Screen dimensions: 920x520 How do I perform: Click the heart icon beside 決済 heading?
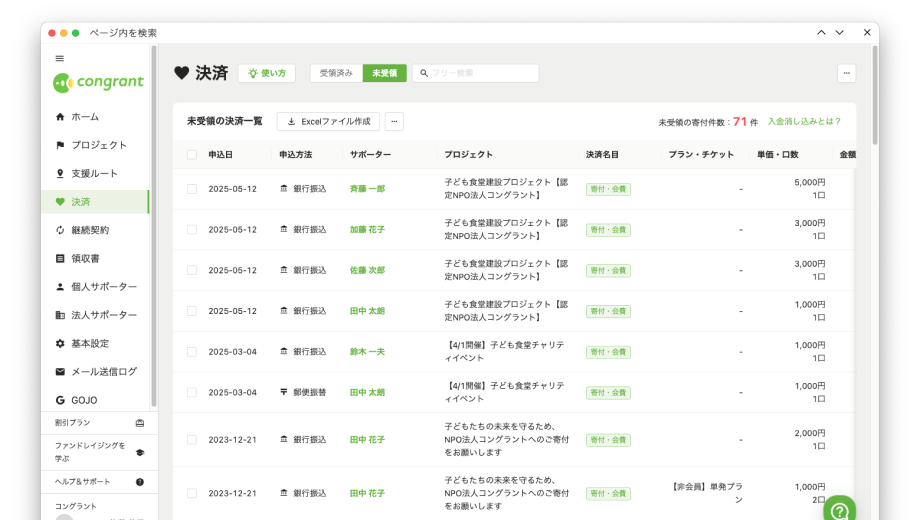[182, 73]
